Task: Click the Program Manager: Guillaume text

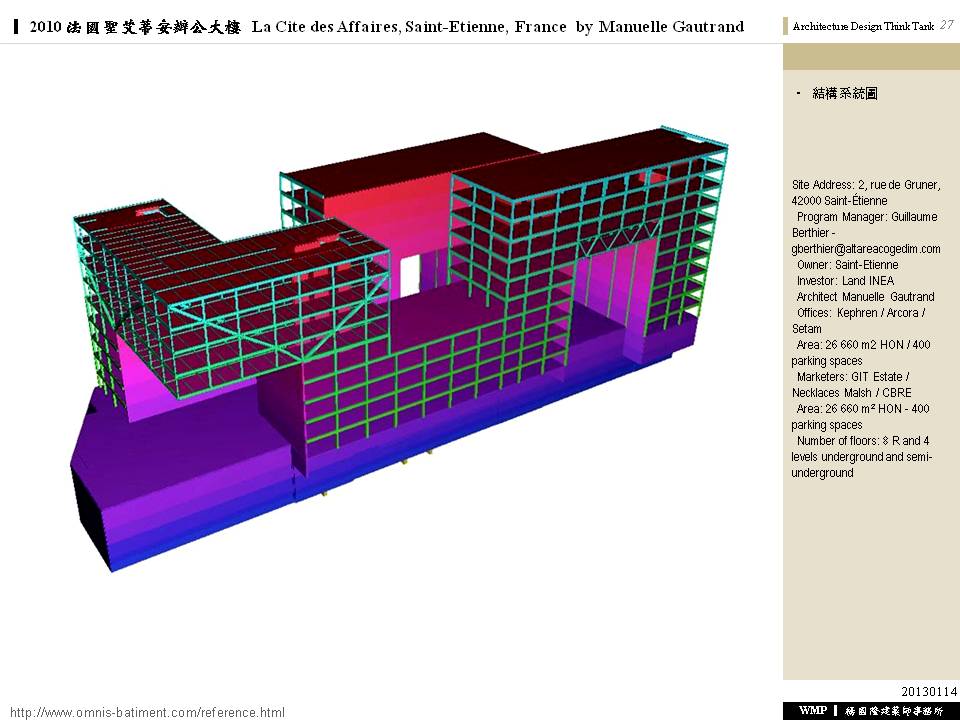Action: coord(868,217)
